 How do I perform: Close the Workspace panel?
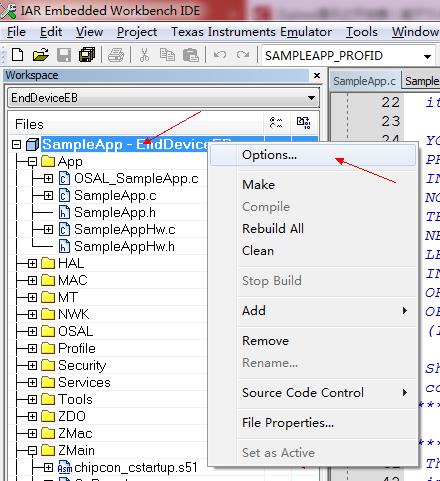(x=317, y=76)
